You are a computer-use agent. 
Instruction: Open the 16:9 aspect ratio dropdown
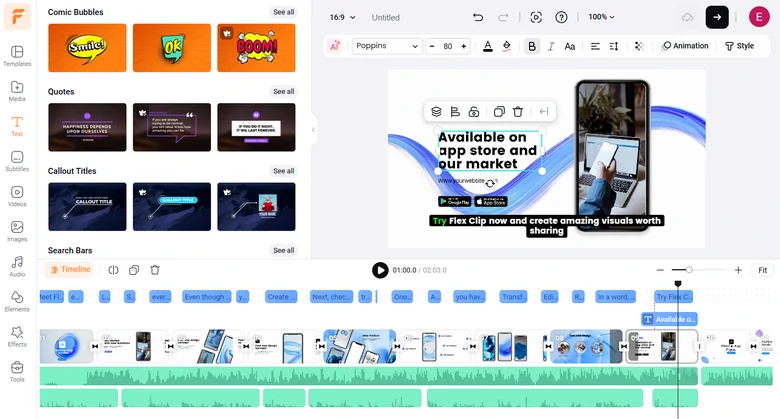click(342, 17)
